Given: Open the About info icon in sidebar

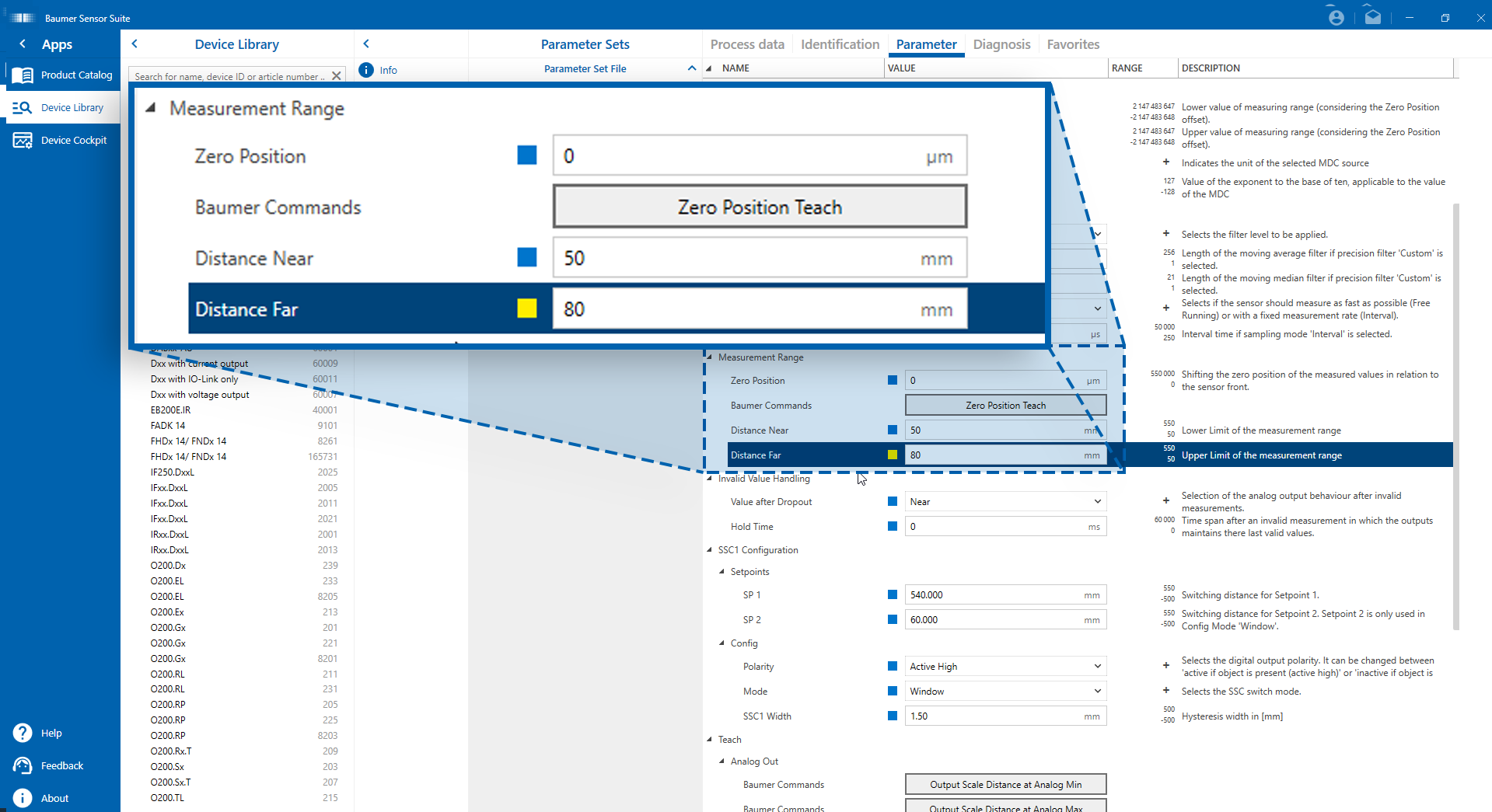Looking at the screenshot, I should coord(23,798).
